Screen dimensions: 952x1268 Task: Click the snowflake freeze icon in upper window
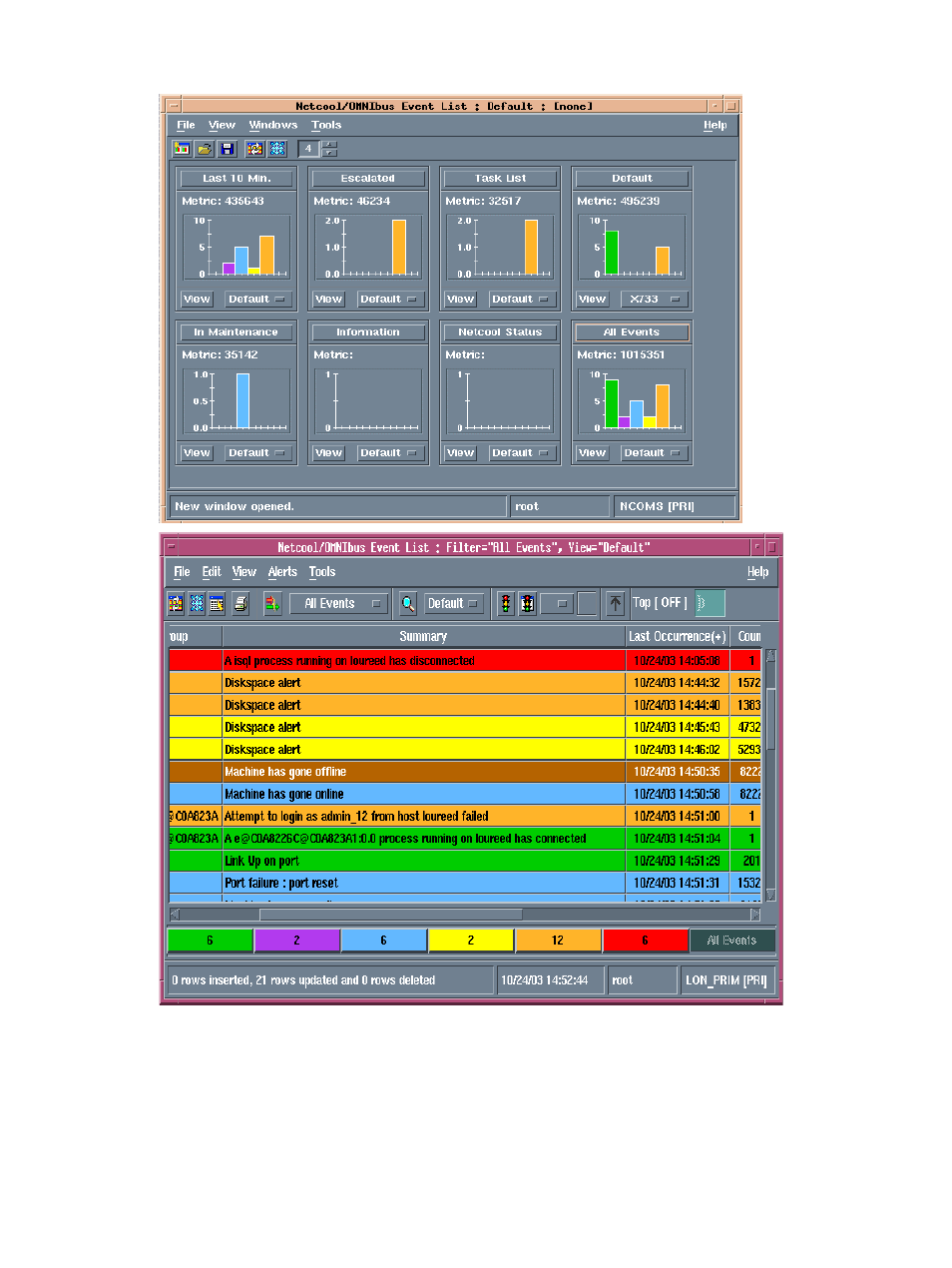tap(277, 149)
